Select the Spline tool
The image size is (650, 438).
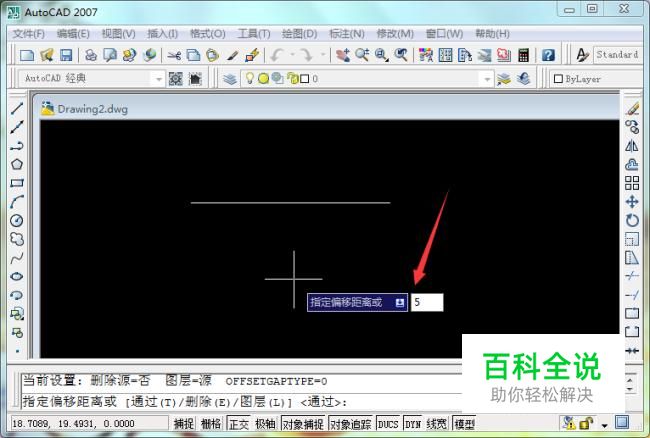(x=17, y=258)
